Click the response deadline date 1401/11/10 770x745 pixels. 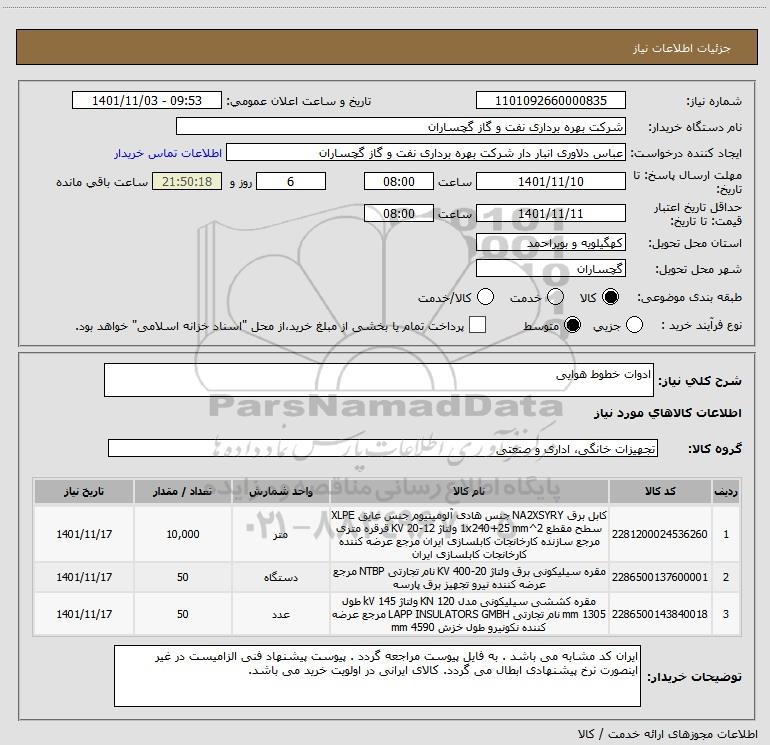(550, 181)
